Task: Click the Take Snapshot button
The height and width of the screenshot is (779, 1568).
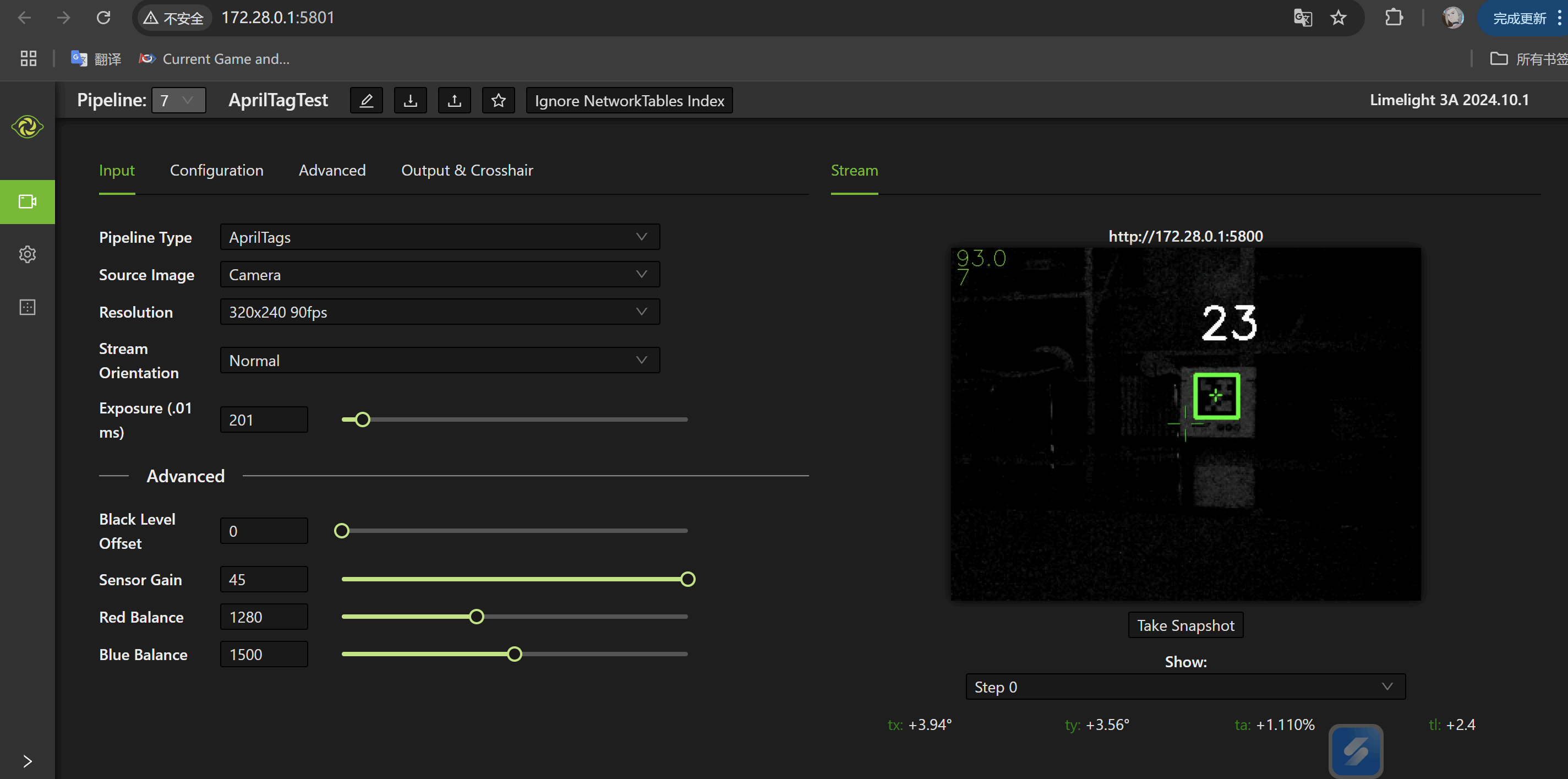Action: click(x=1185, y=625)
